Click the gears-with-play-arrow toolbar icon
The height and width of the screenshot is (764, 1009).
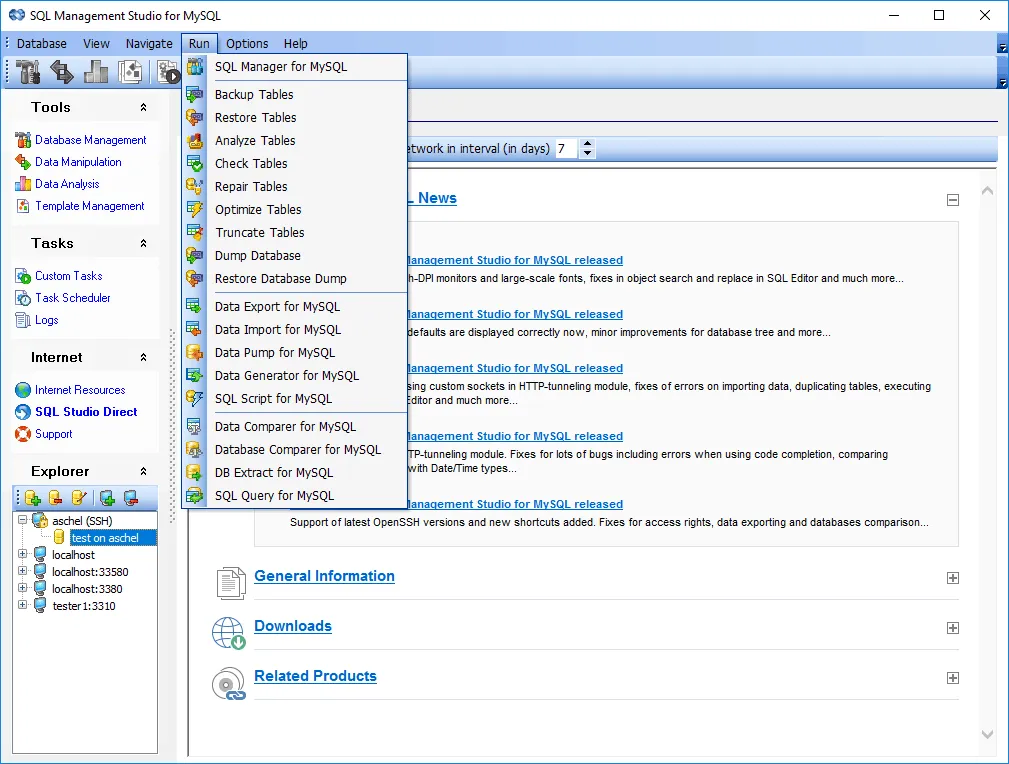coord(169,72)
